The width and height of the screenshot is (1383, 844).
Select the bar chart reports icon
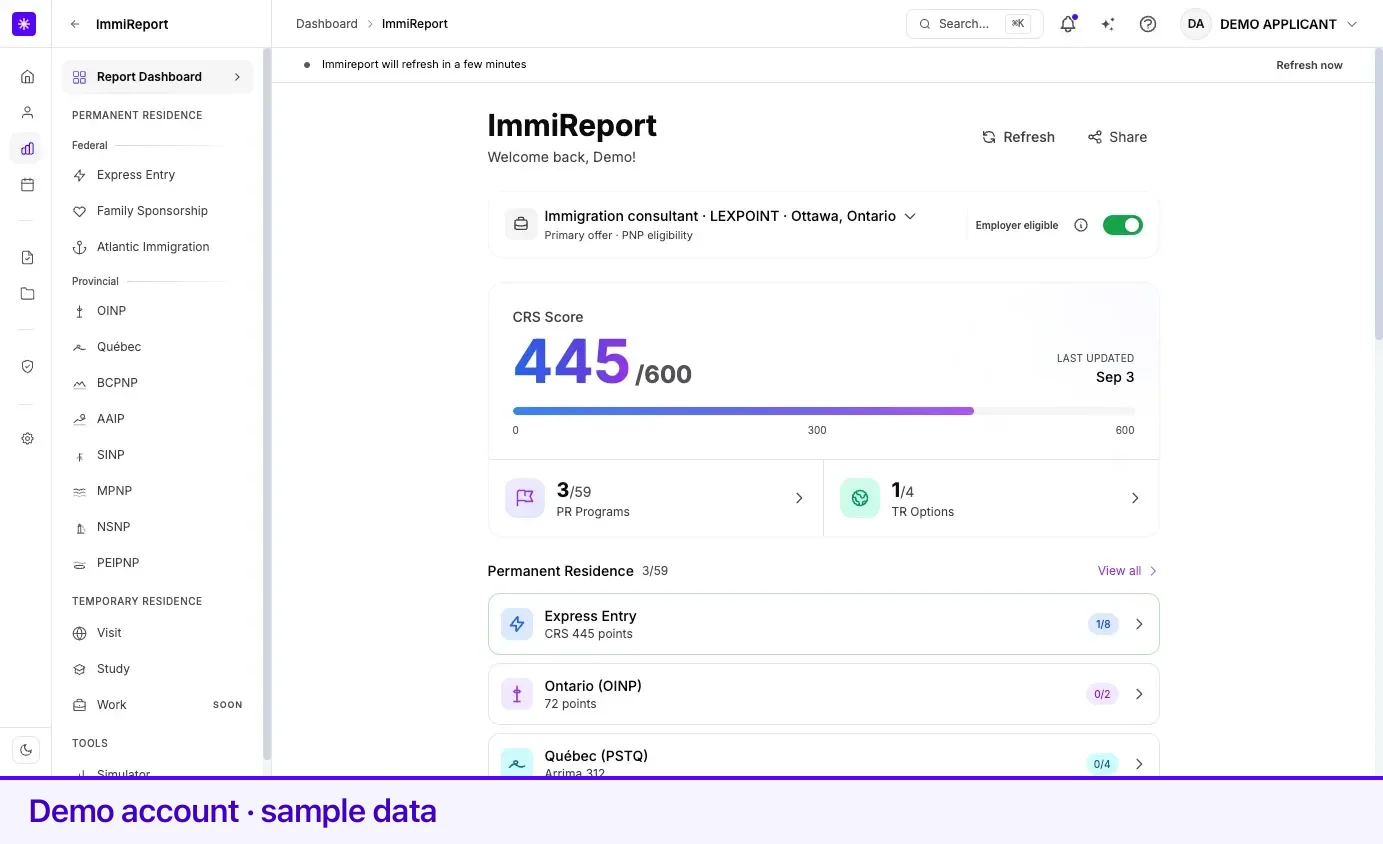point(27,149)
